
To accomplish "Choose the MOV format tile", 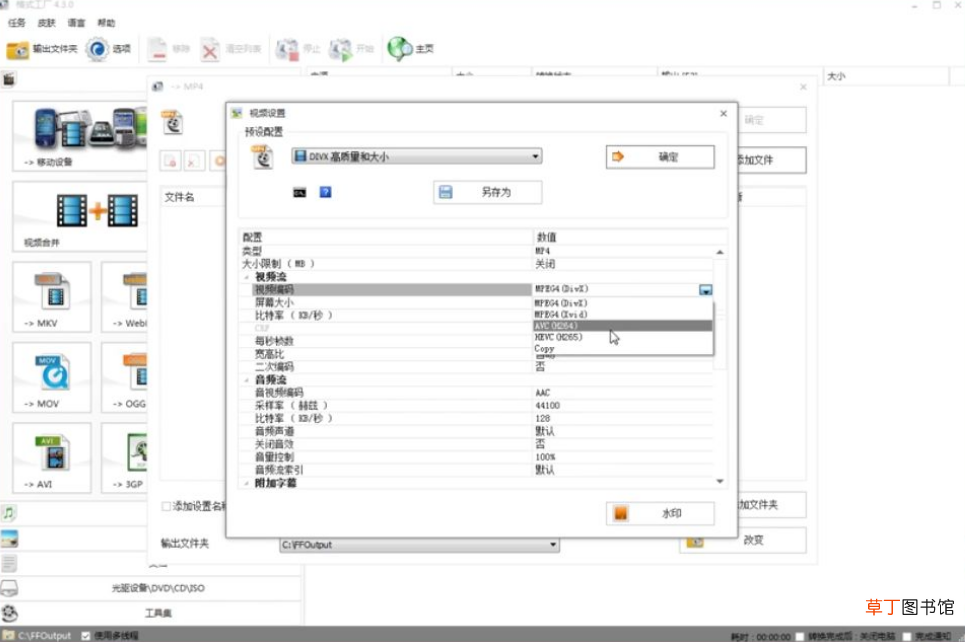I will (x=52, y=377).
